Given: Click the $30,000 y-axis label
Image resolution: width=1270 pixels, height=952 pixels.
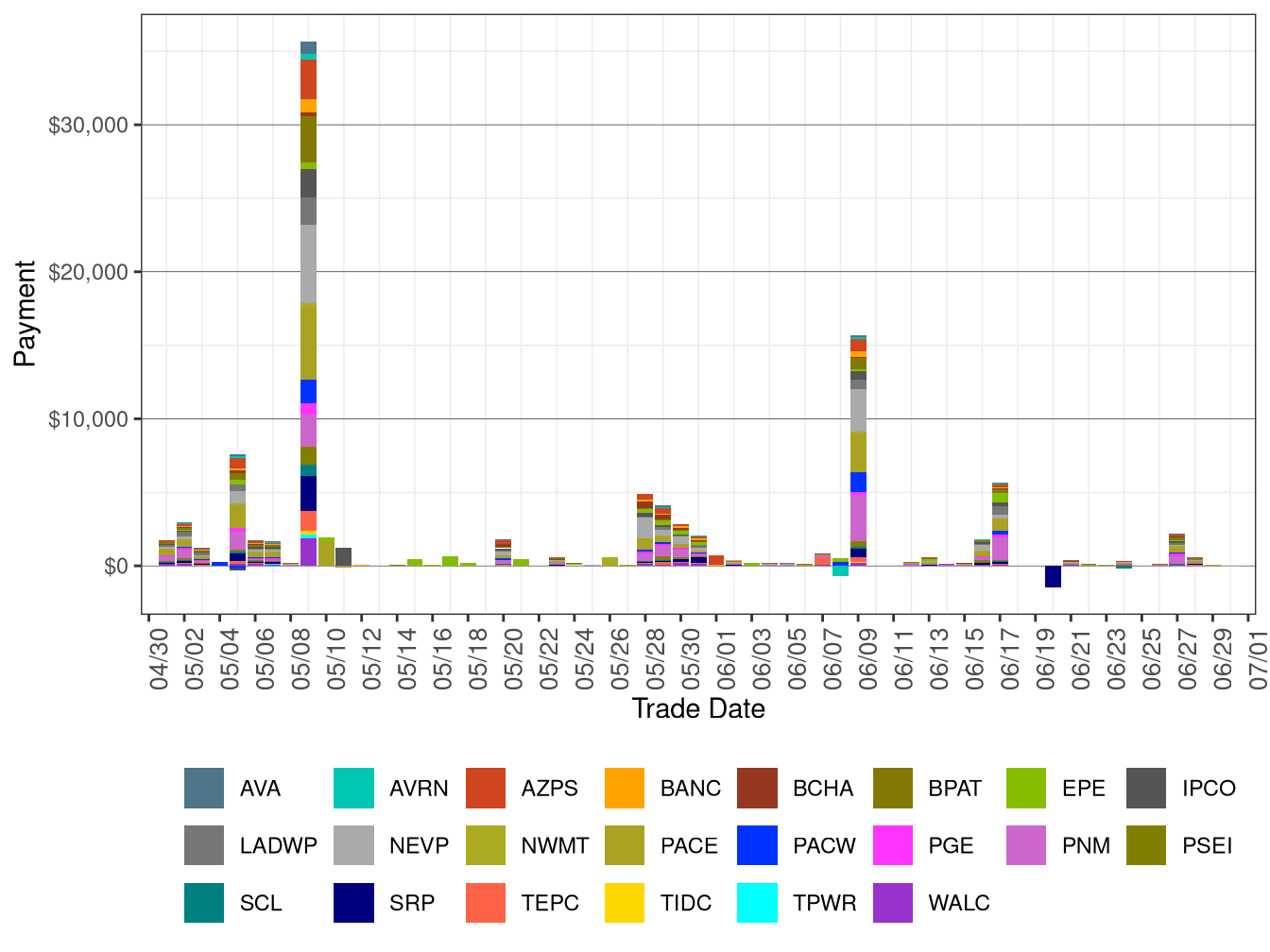Looking at the screenshot, I should [x=88, y=125].
